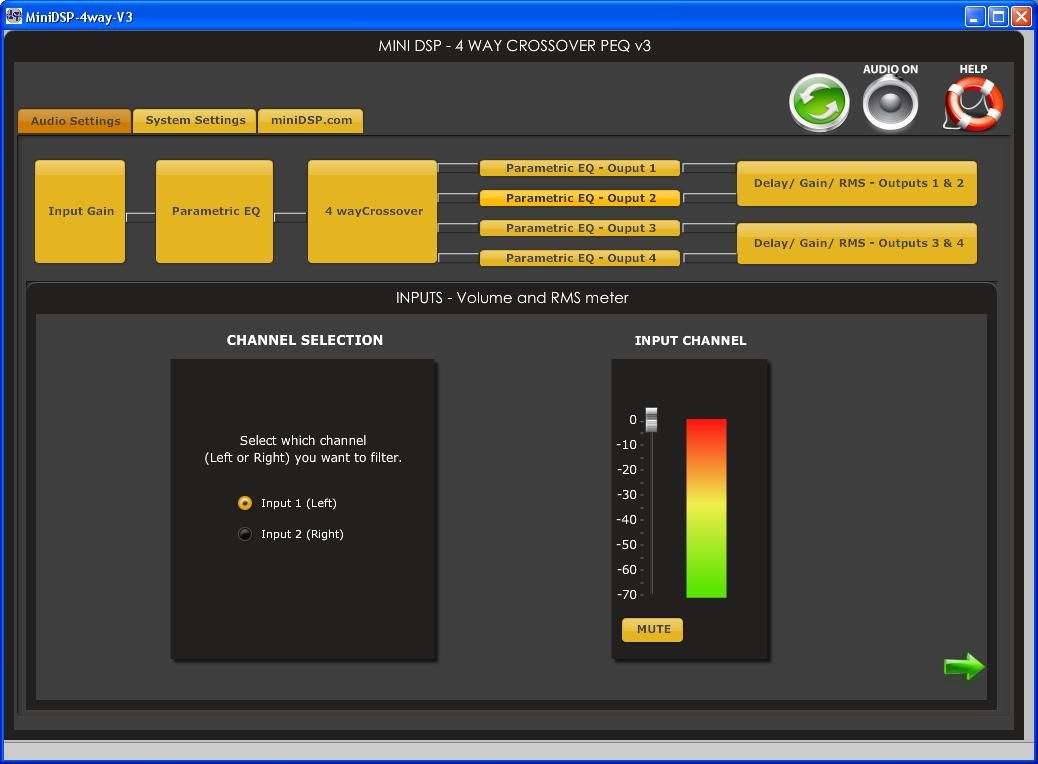Select Parametric EQ - Ouput 1

coord(580,168)
